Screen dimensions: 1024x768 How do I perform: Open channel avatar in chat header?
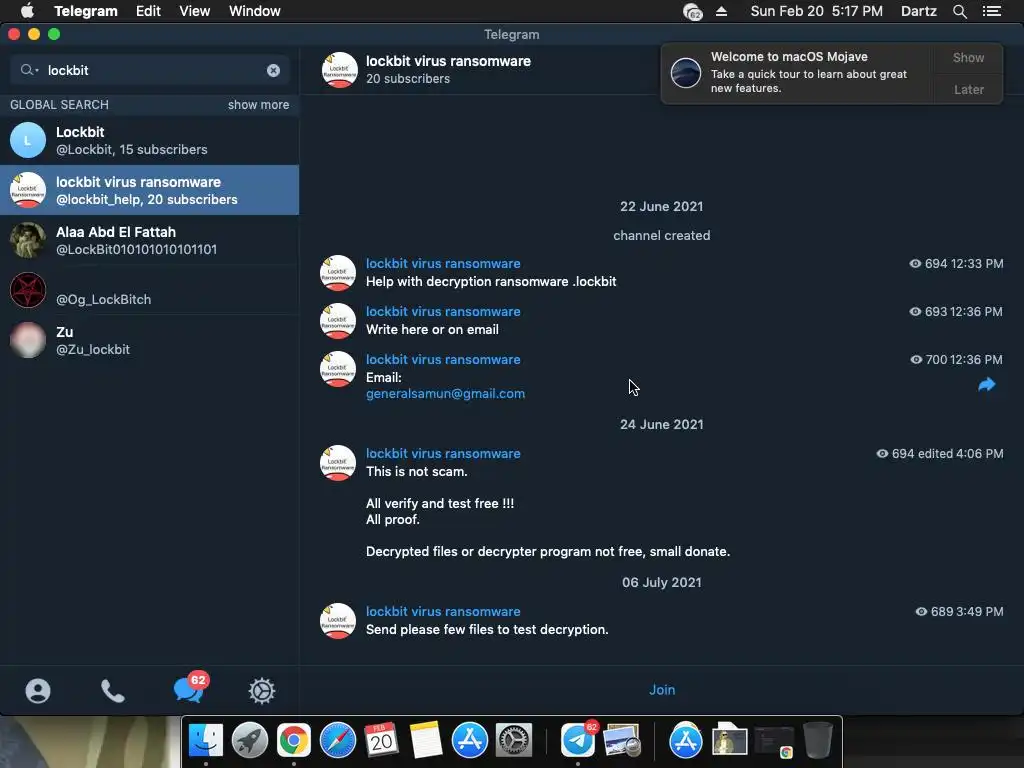[x=340, y=70]
